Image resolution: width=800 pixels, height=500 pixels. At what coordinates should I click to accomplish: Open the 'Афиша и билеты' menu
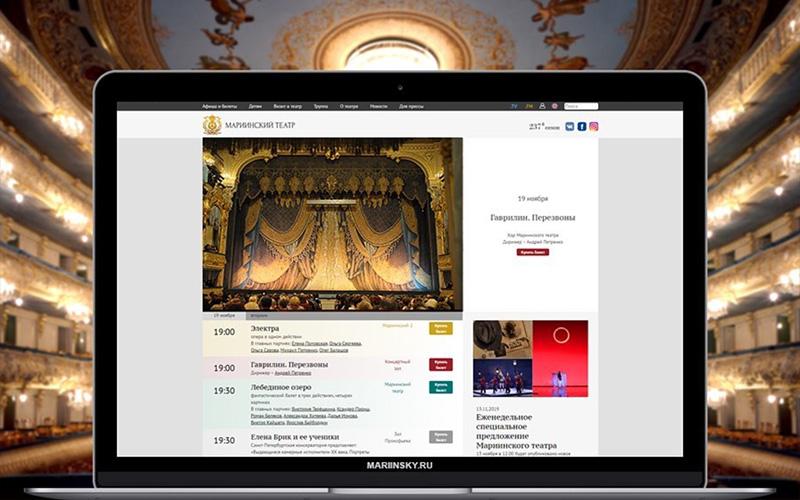pyautogui.click(x=219, y=107)
